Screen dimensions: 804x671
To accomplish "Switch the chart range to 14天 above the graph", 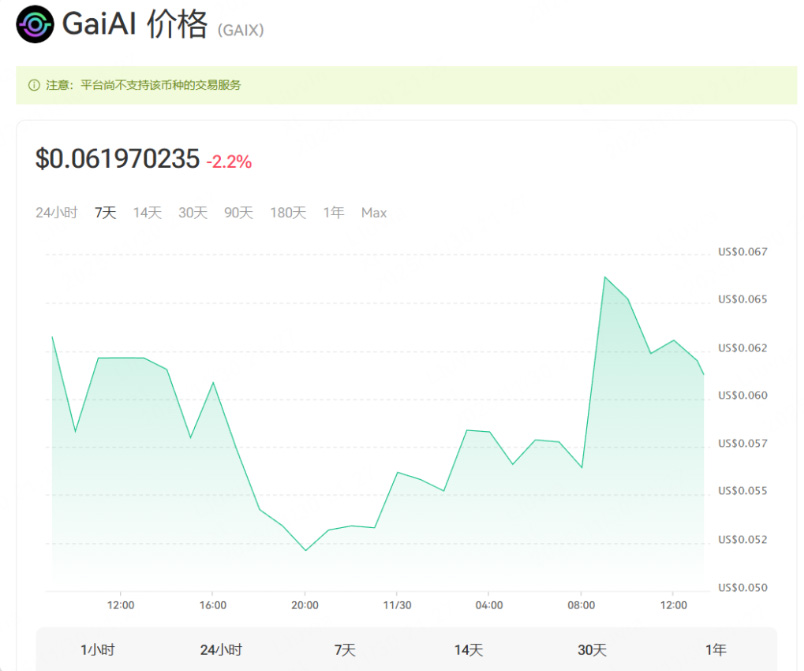I will pyautogui.click(x=147, y=213).
